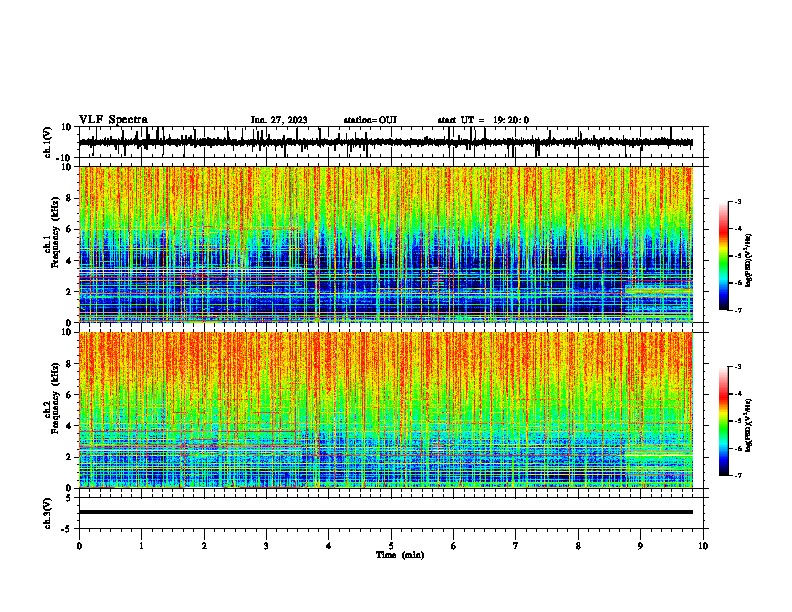The height and width of the screenshot is (612, 792).
Task: Click the "8" kHz tick on ch.1 spectrogram axis
Action: click(70, 198)
